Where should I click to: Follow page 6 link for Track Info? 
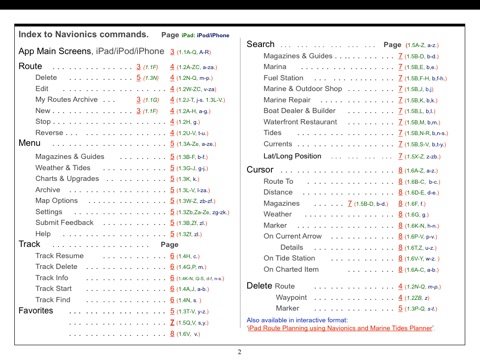pyautogui.click(x=172, y=278)
